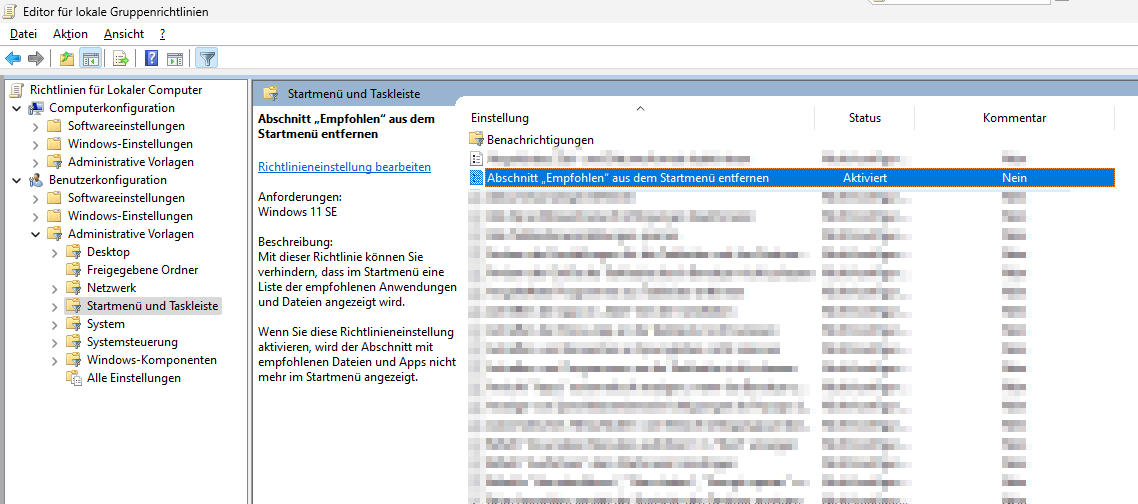Open the Aktion menu
Screen dimensions: 1138x504
[x=70, y=34]
